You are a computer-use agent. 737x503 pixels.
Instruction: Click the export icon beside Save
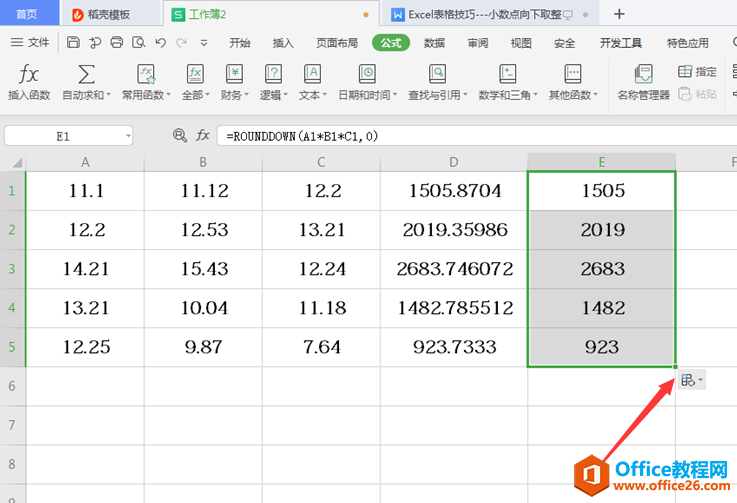95,43
